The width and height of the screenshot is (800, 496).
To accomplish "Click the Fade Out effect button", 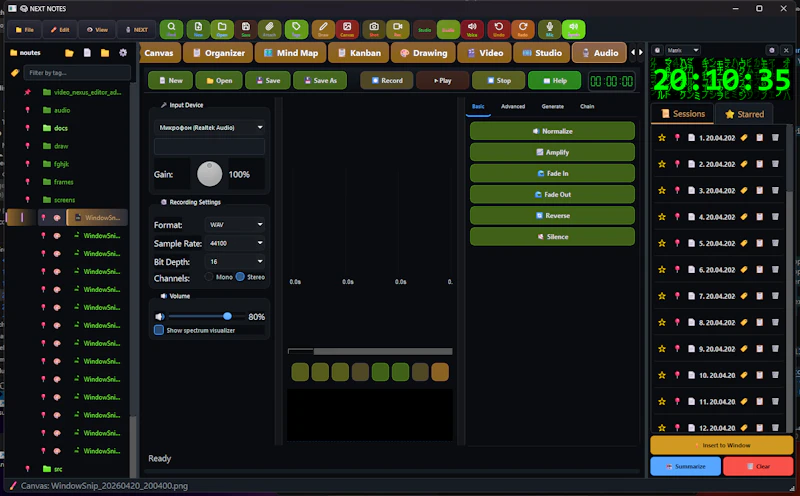I will tap(552, 194).
